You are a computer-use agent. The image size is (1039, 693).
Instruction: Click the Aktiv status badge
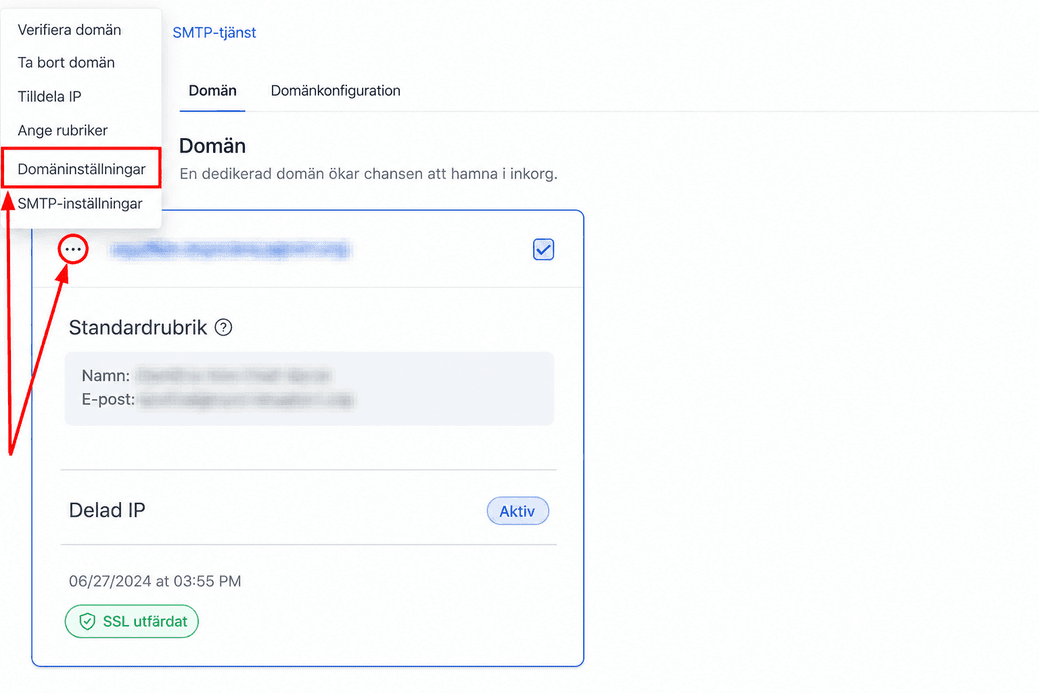pyautogui.click(x=518, y=511)
